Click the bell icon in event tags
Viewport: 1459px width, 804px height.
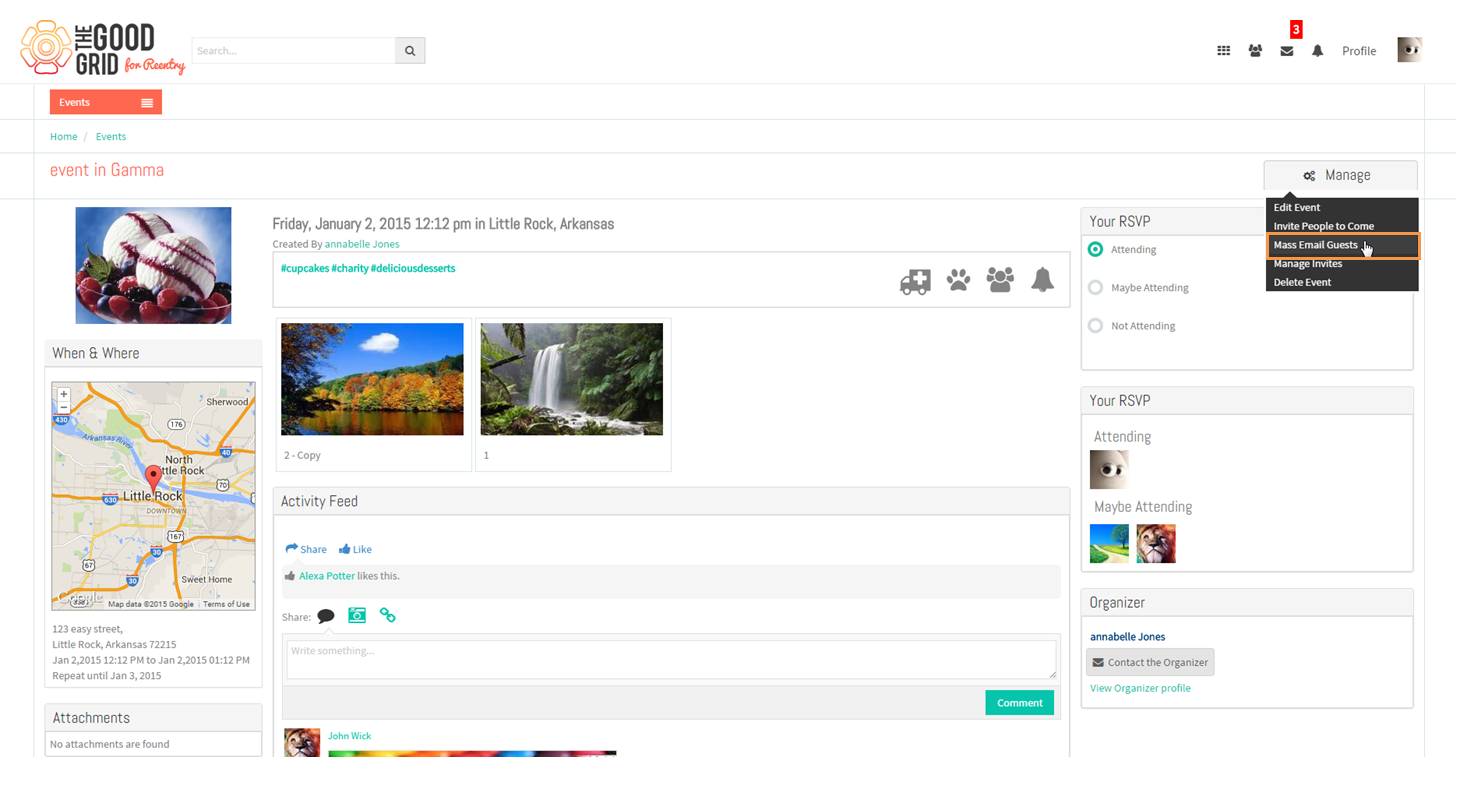pos(1042,280)
